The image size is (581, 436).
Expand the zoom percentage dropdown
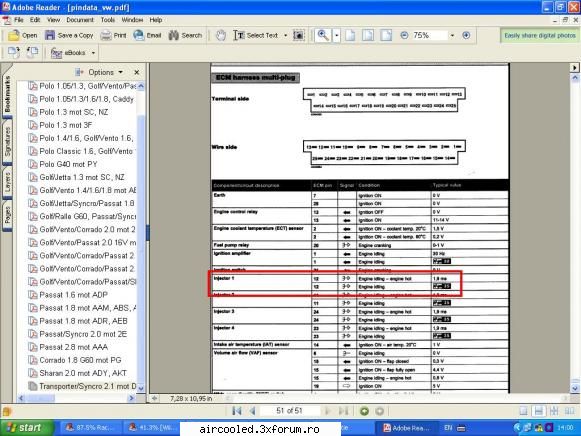point(452,36)
